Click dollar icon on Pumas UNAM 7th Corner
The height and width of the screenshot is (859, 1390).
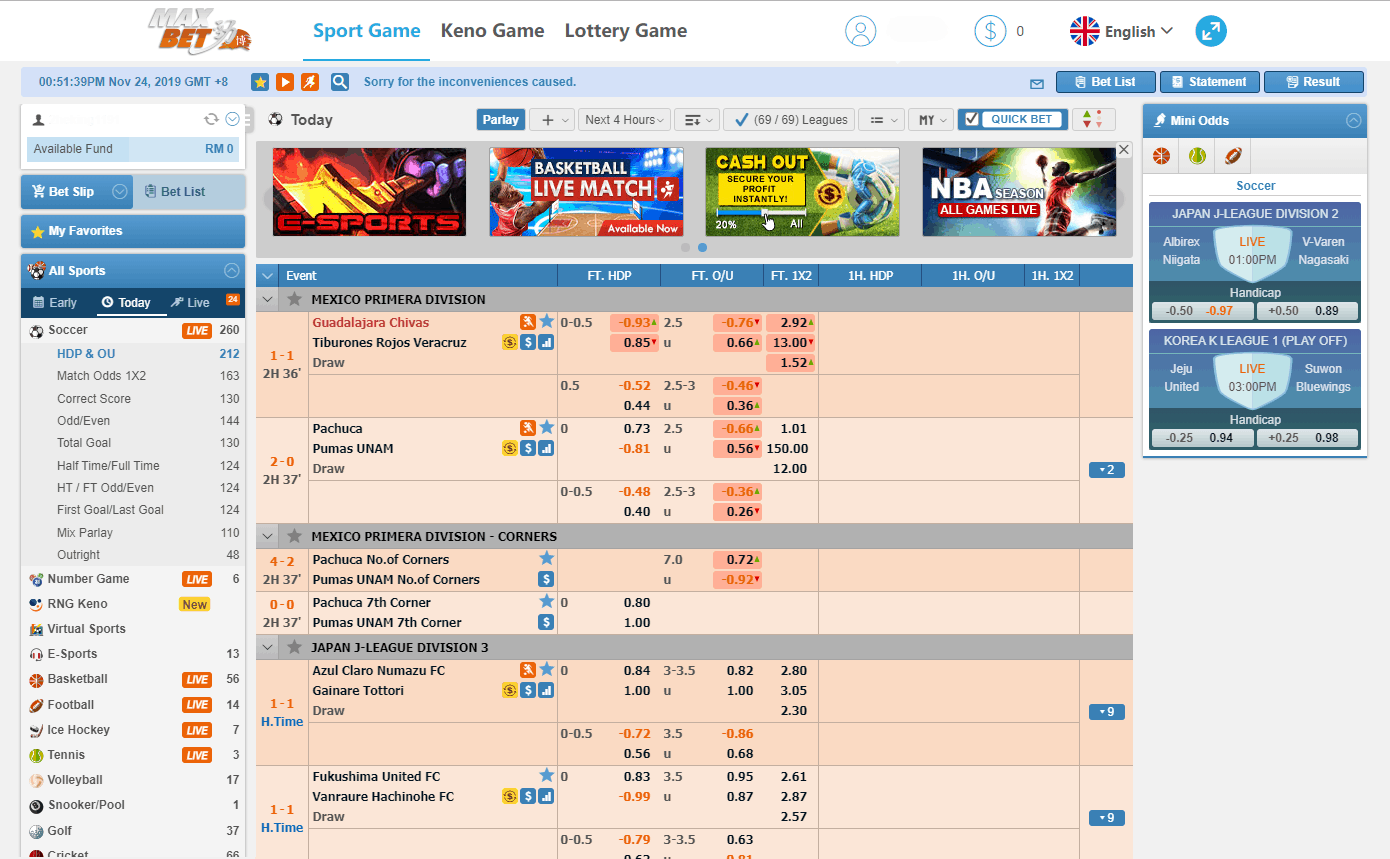tap(546, 622)
